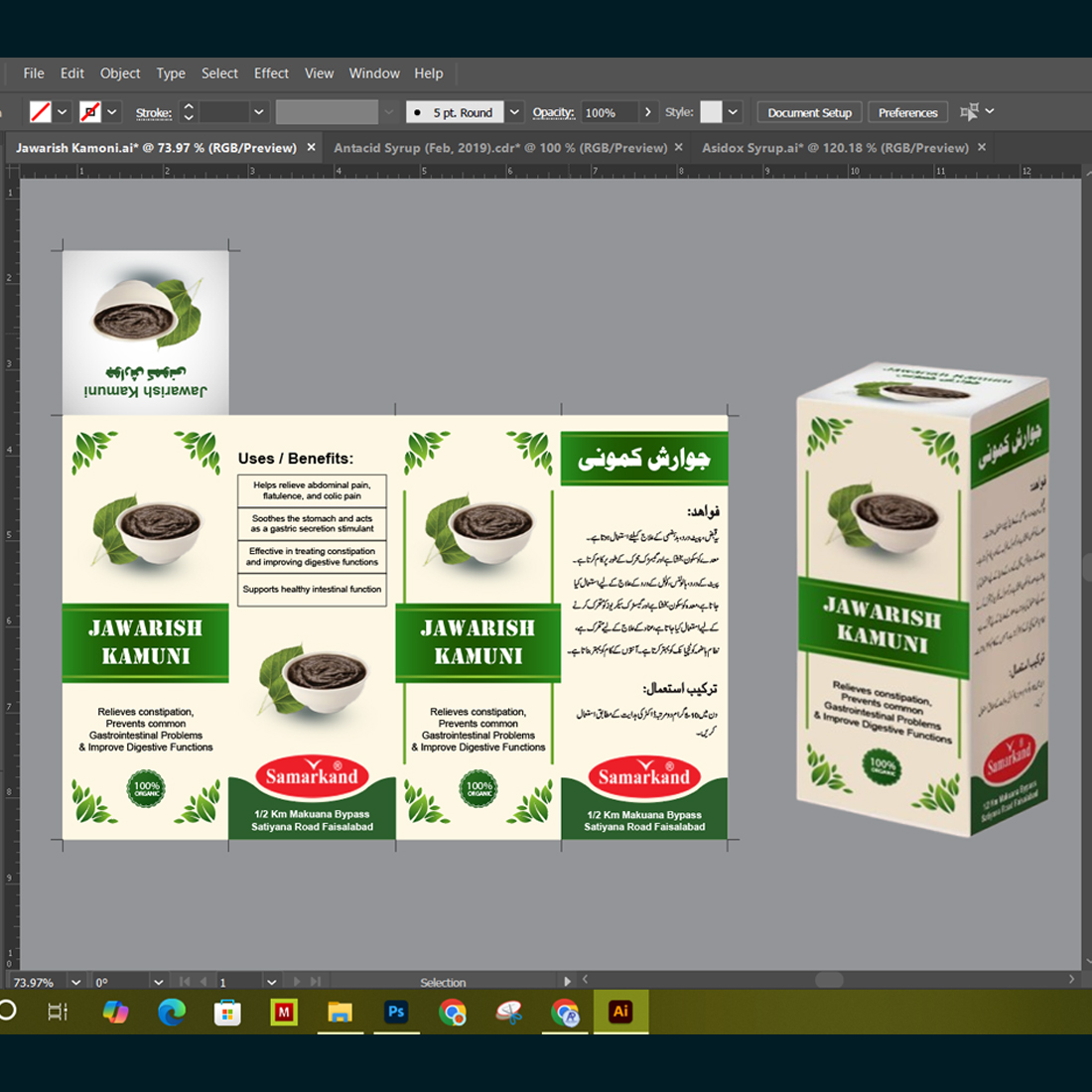Click the last artboard navigation icon

point(316,981)
